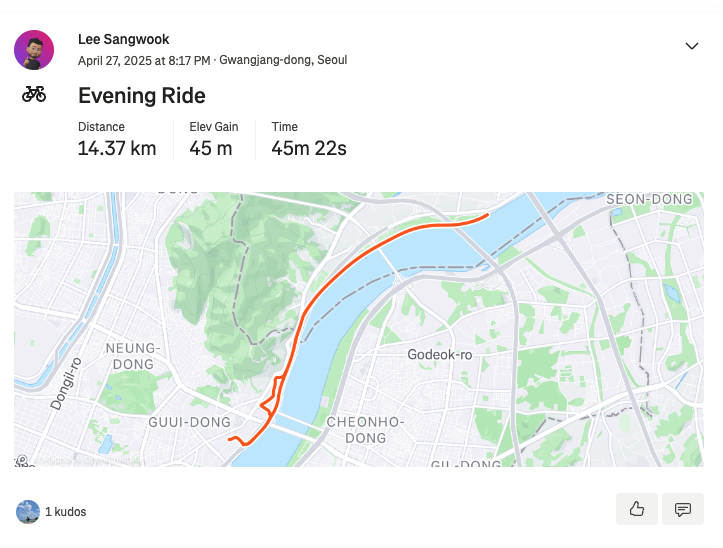The height and width of the screenshot is (548, 723).
Task: Click the orange route start point
Action: click(229, 439)
